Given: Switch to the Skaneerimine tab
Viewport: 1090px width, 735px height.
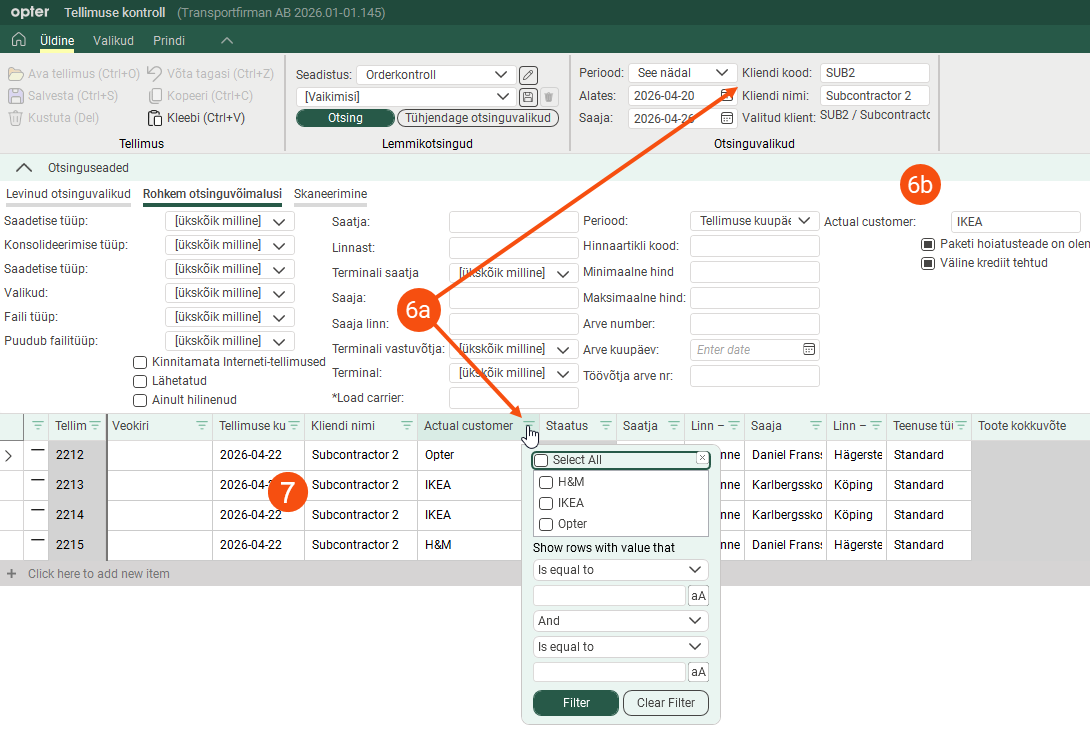Looking at the screenshot, I should tap(330, 194).
